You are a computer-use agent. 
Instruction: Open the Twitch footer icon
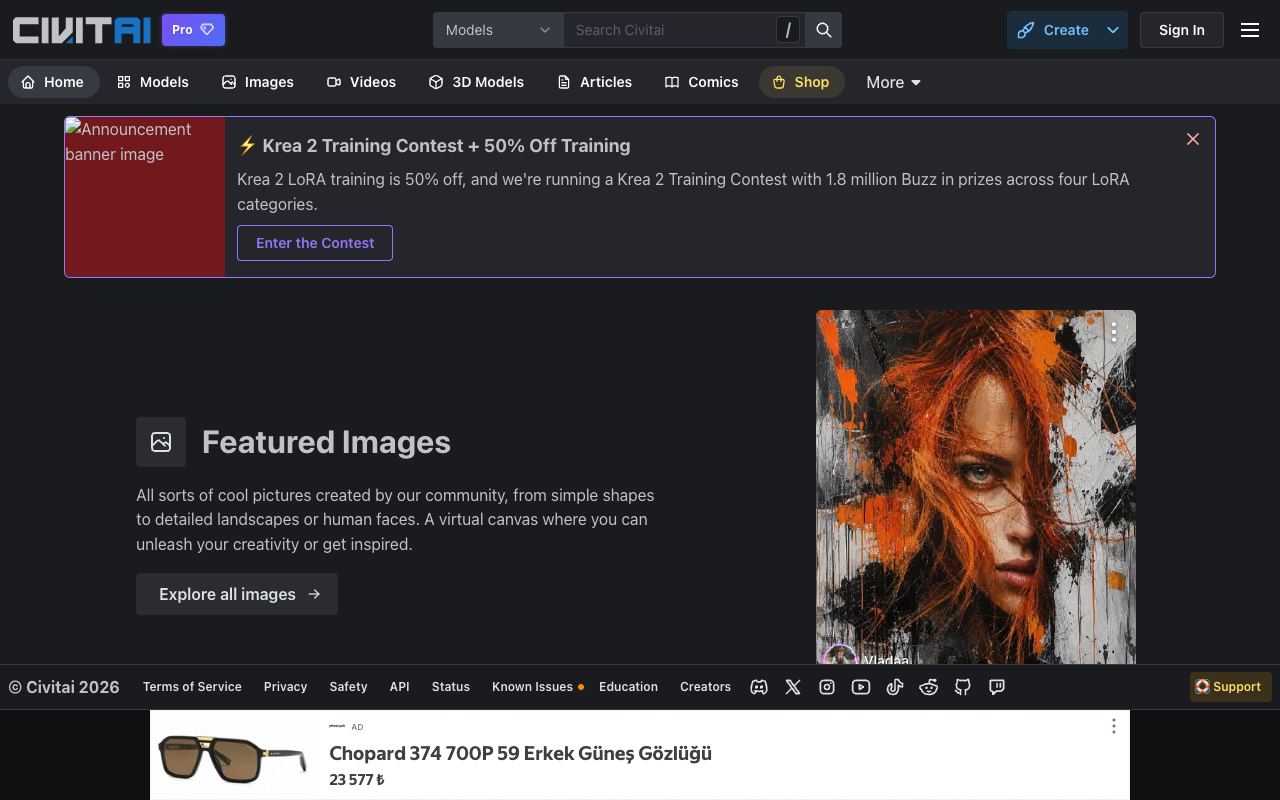997,687
